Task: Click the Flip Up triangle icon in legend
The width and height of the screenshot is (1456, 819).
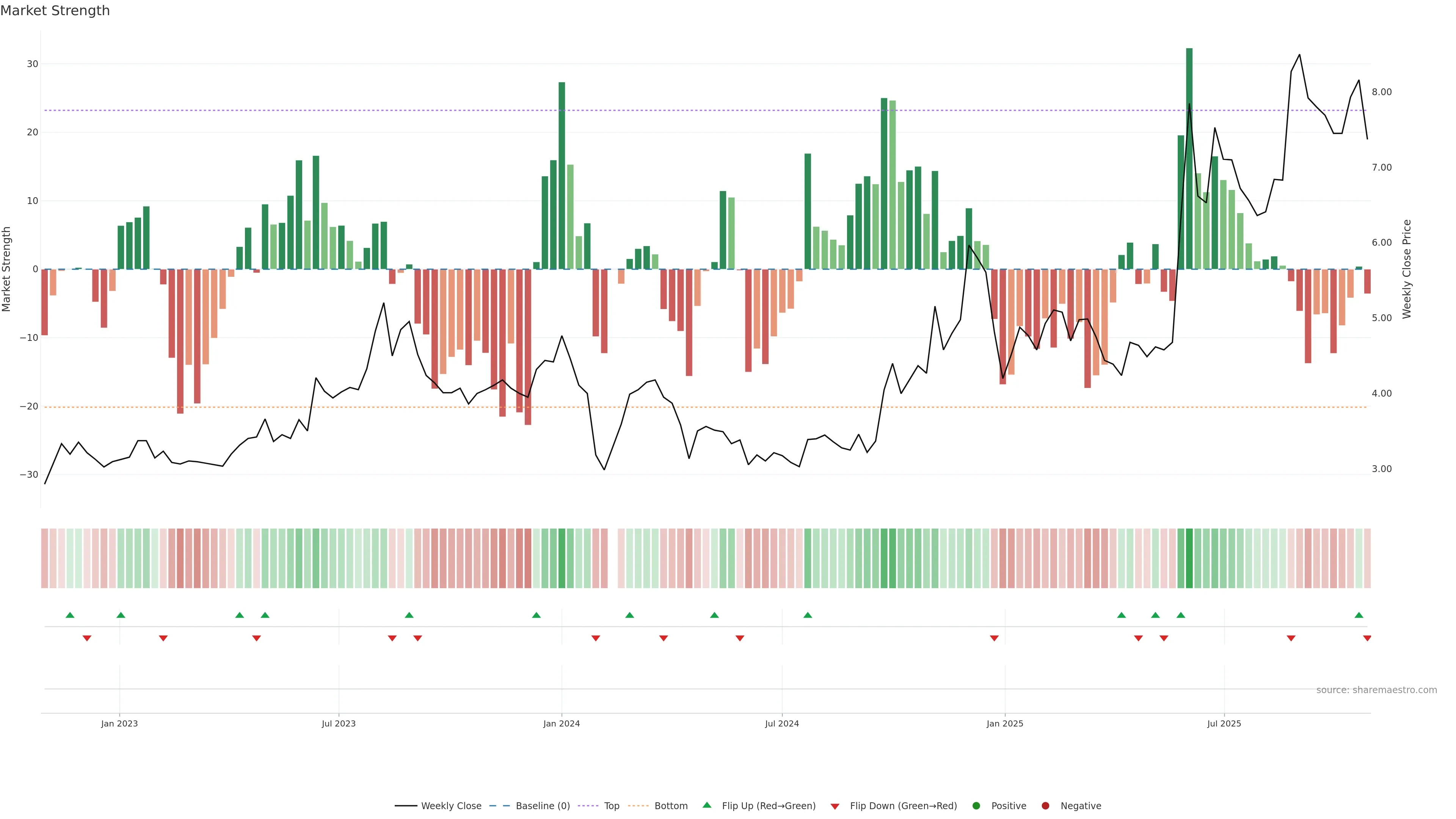Action: pyautogui.click(x=706, y=805)
